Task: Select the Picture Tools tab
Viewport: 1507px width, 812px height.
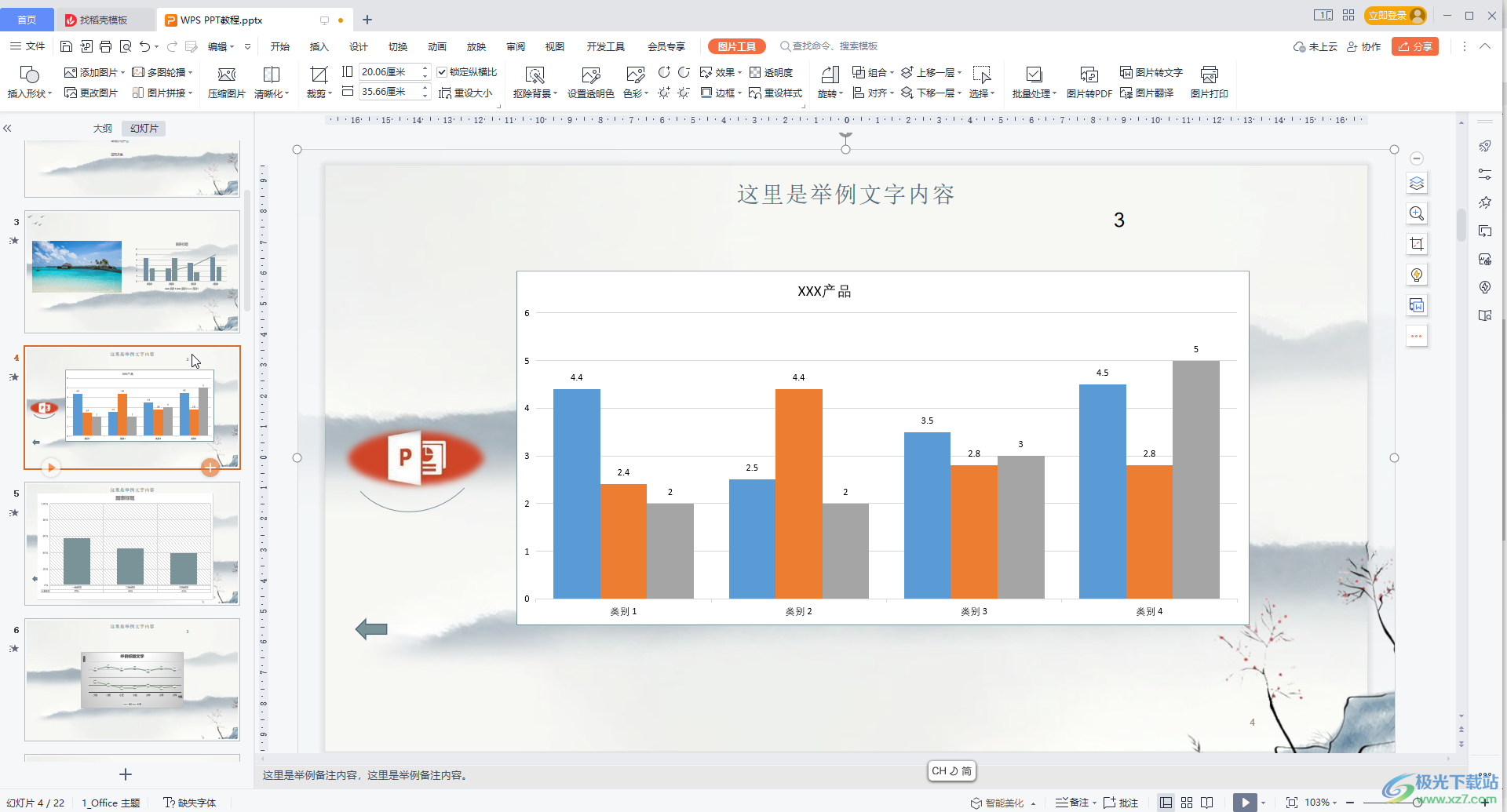Action: click(x=736, y=46)
